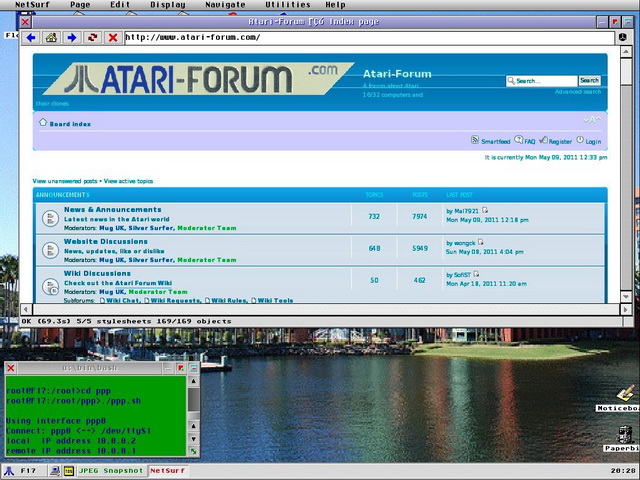Click the Paperbin desktop icon
The width and height of the screenshot is (640, 480).
click(x=624, y=434)
